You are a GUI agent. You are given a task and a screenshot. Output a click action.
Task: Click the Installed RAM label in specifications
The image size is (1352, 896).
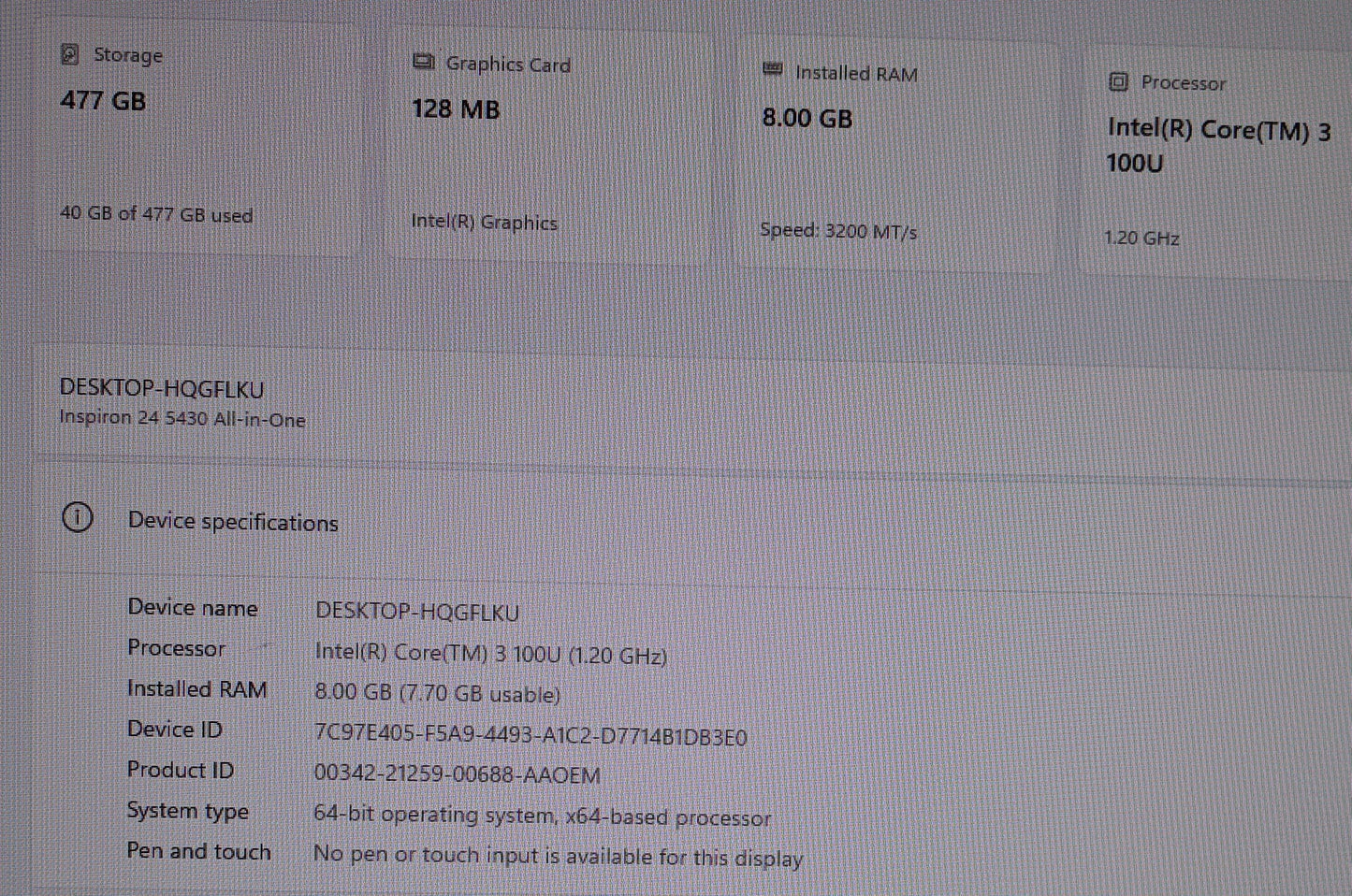pyautogui.click(x=197, y=689)
